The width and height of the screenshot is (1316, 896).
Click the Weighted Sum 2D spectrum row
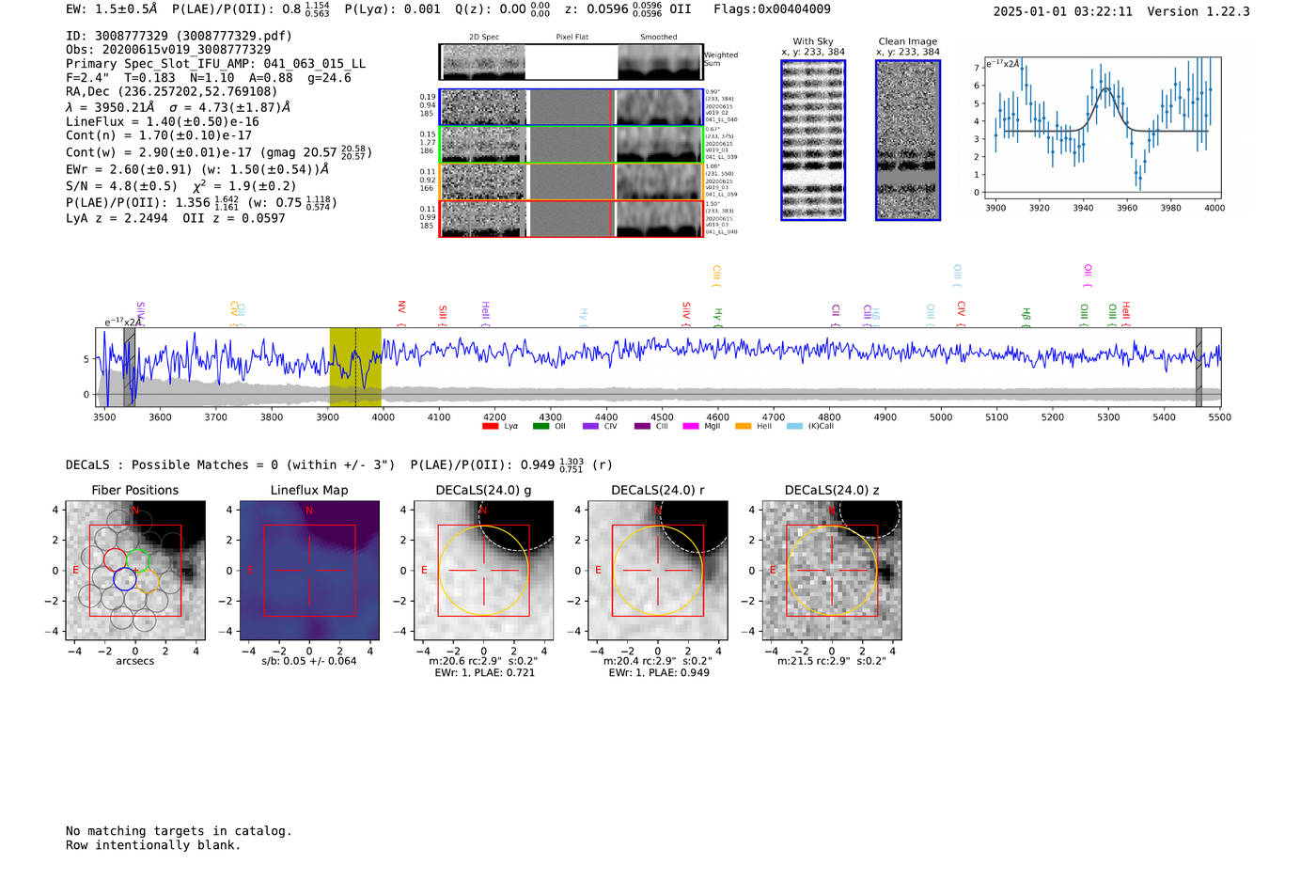pos(572,62)
